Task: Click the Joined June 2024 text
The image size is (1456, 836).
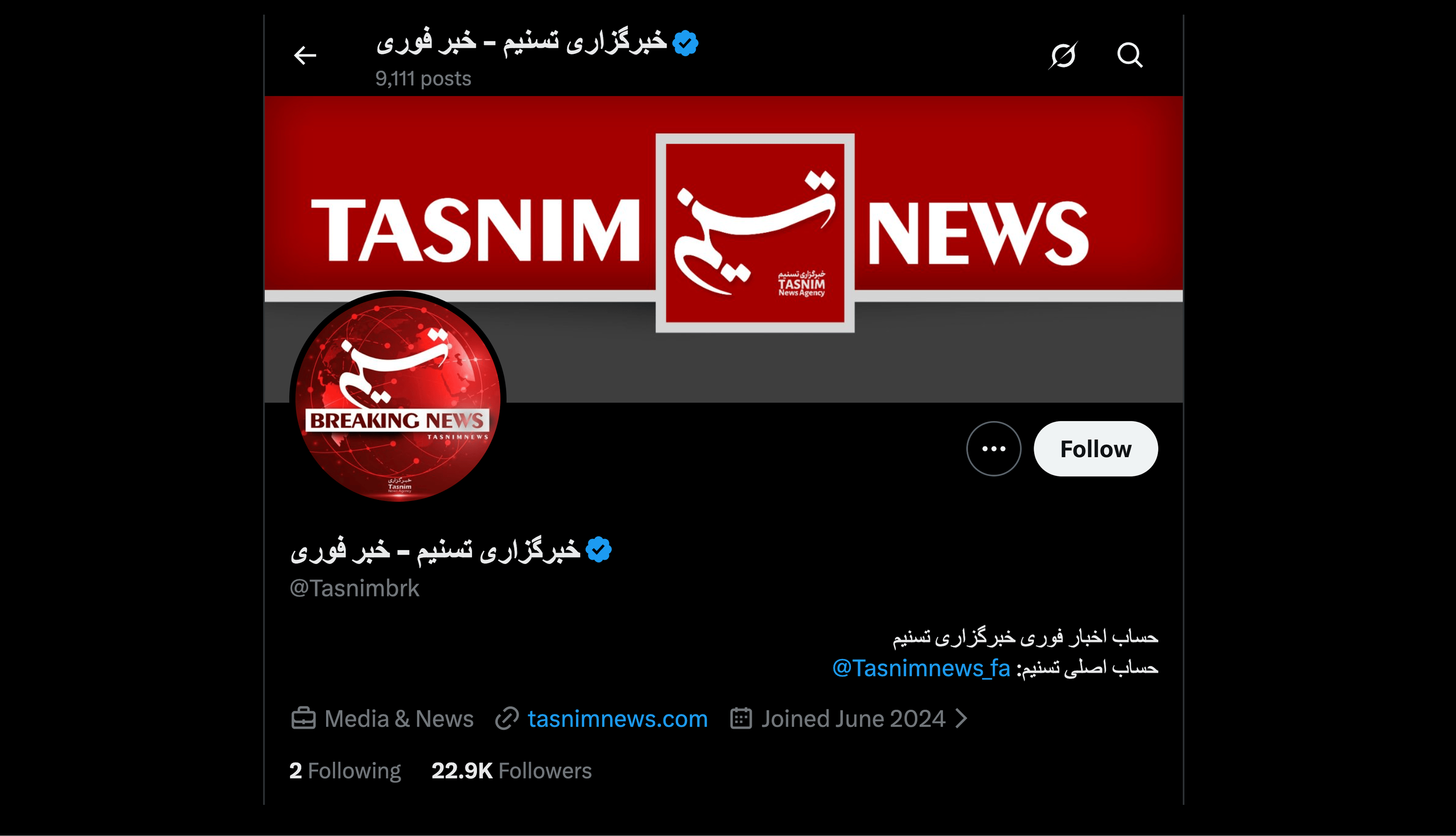Action: pos(853,718)
